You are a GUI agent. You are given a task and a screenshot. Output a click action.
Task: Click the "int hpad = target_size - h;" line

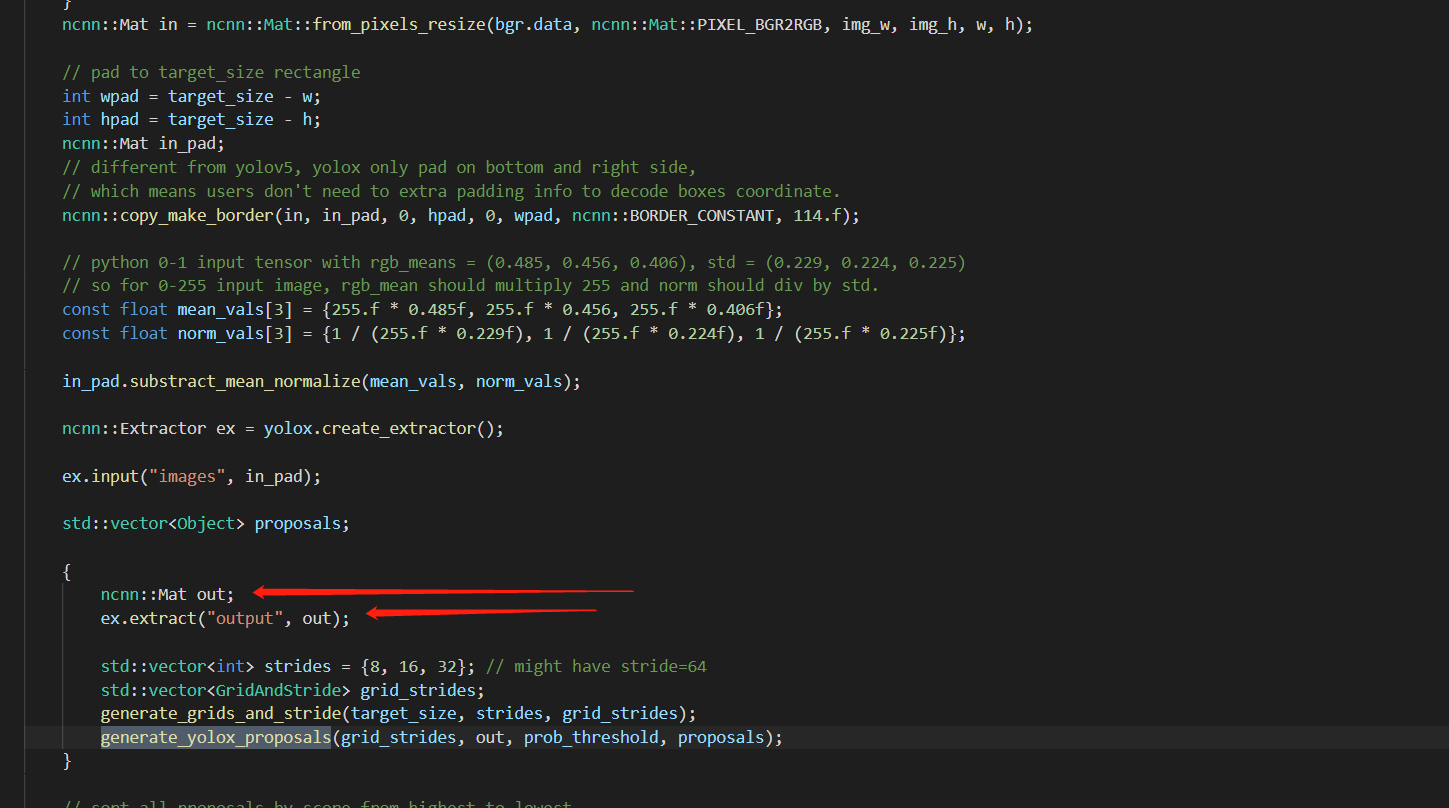191,120
